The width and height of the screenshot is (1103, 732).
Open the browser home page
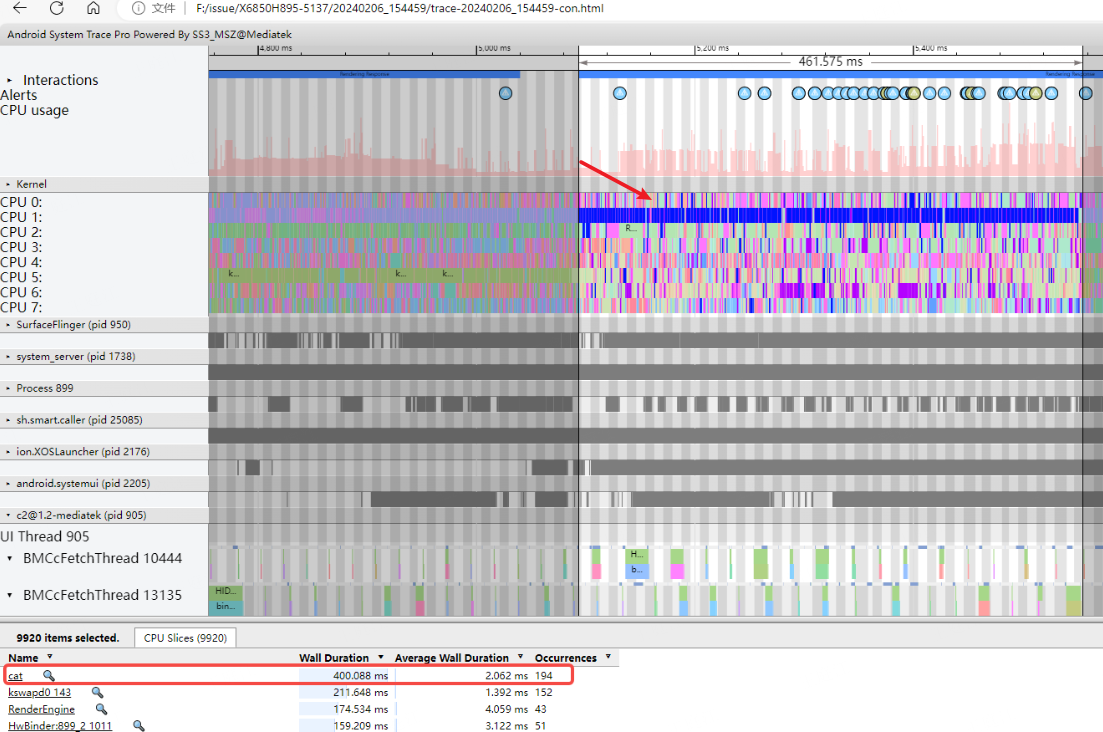93,8
